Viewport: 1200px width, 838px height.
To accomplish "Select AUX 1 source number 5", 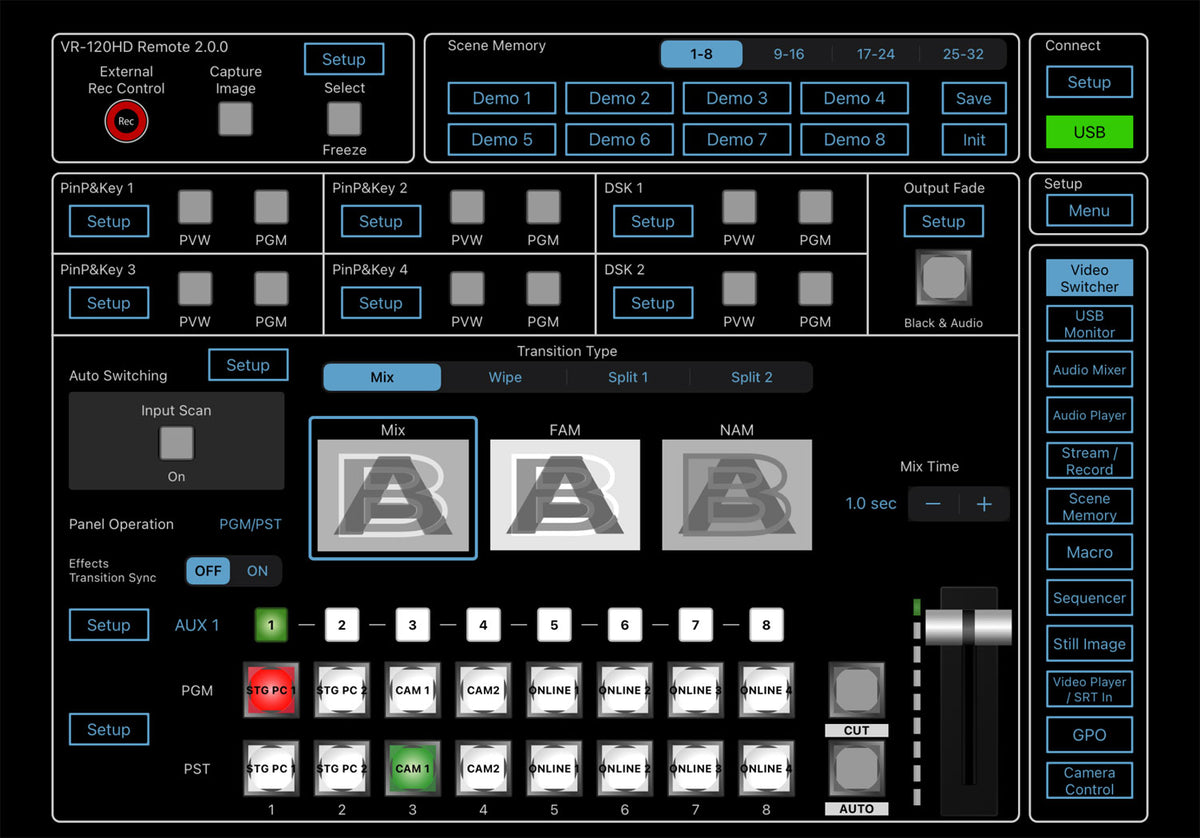I will pyautogui.click(x=554, y=625).
